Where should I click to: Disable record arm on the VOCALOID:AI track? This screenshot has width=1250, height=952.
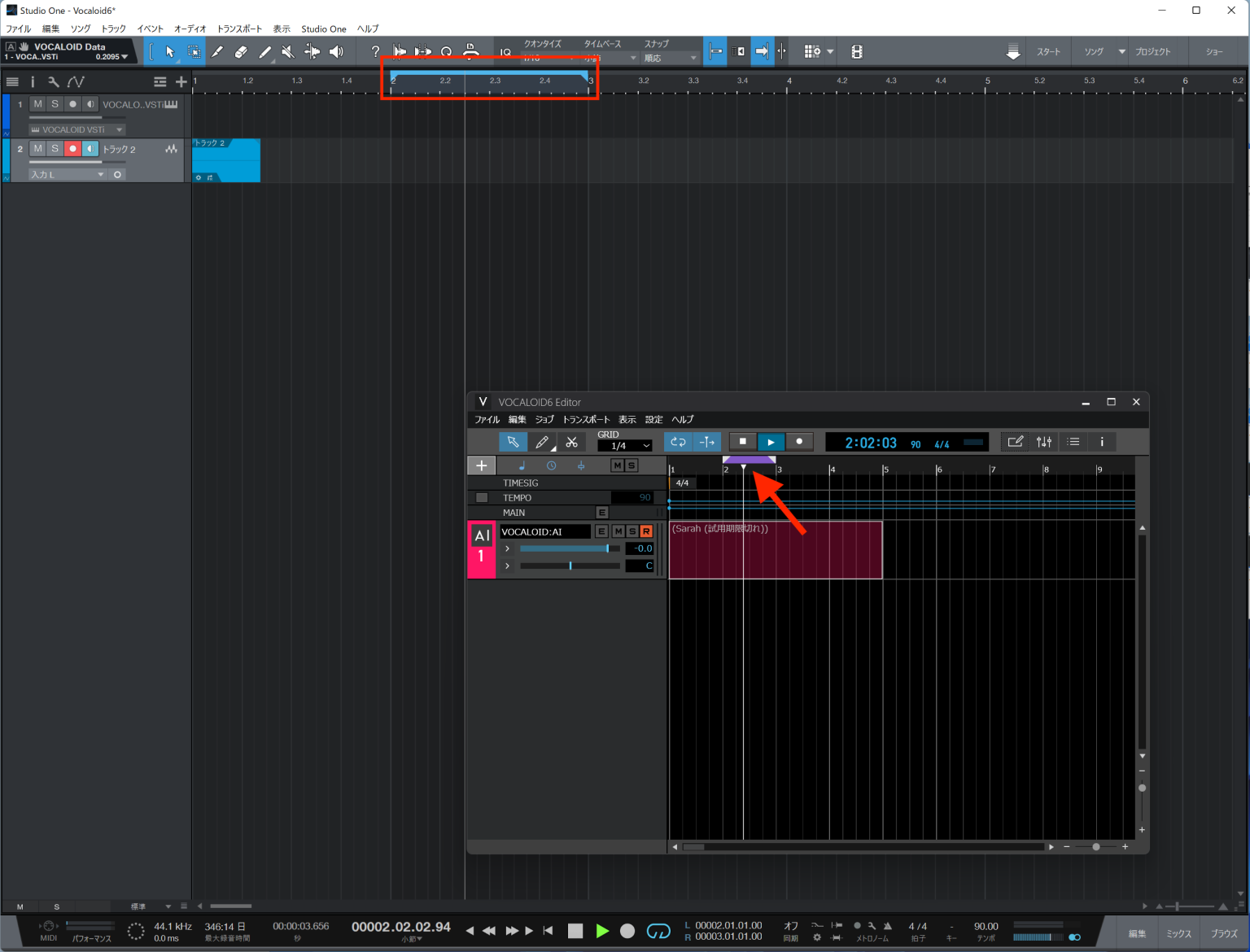point(645,531)
